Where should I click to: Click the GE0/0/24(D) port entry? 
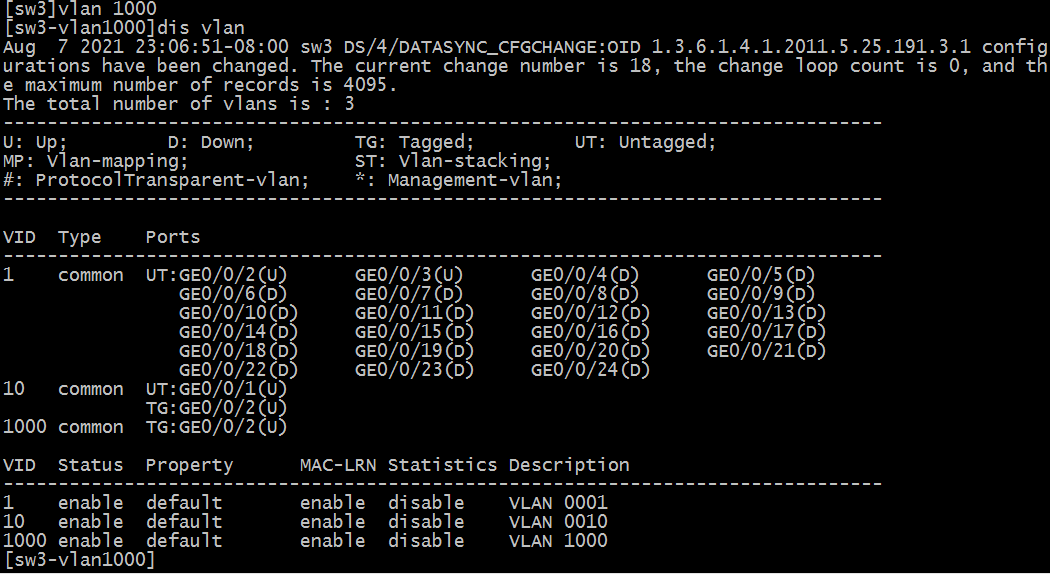click(x=590, y=370)
